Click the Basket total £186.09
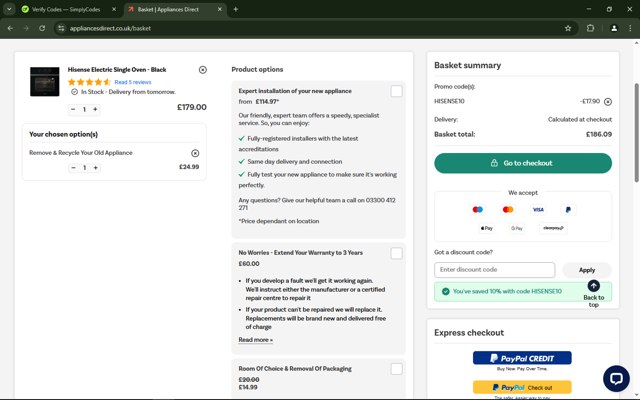640x400 pixels. pyautogui.click(x=599, y=134)
